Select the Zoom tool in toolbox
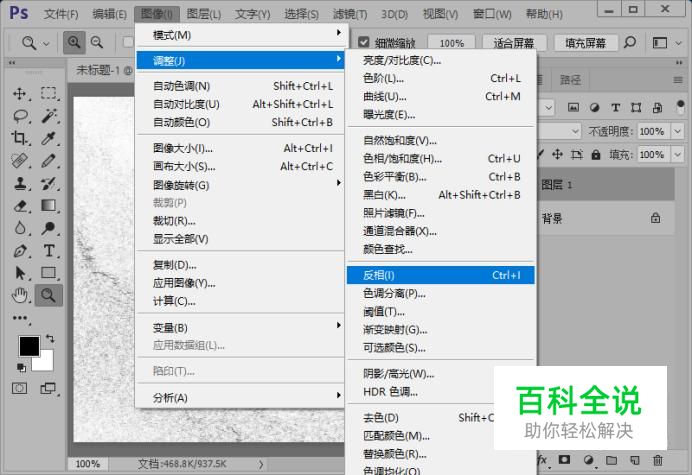 click(x=49, y=295)
